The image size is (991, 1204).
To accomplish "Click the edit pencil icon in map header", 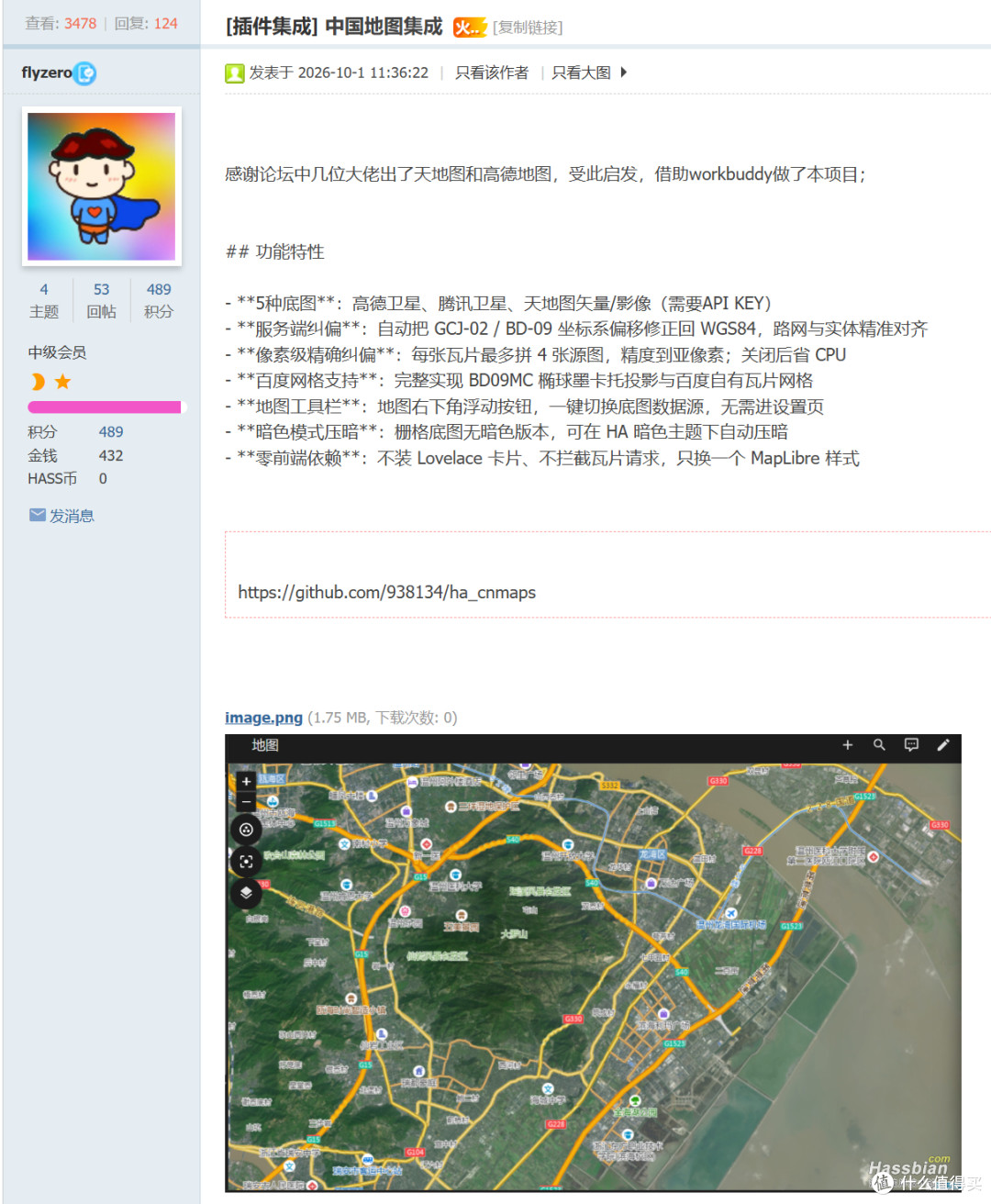I will [x=942, y=745].
